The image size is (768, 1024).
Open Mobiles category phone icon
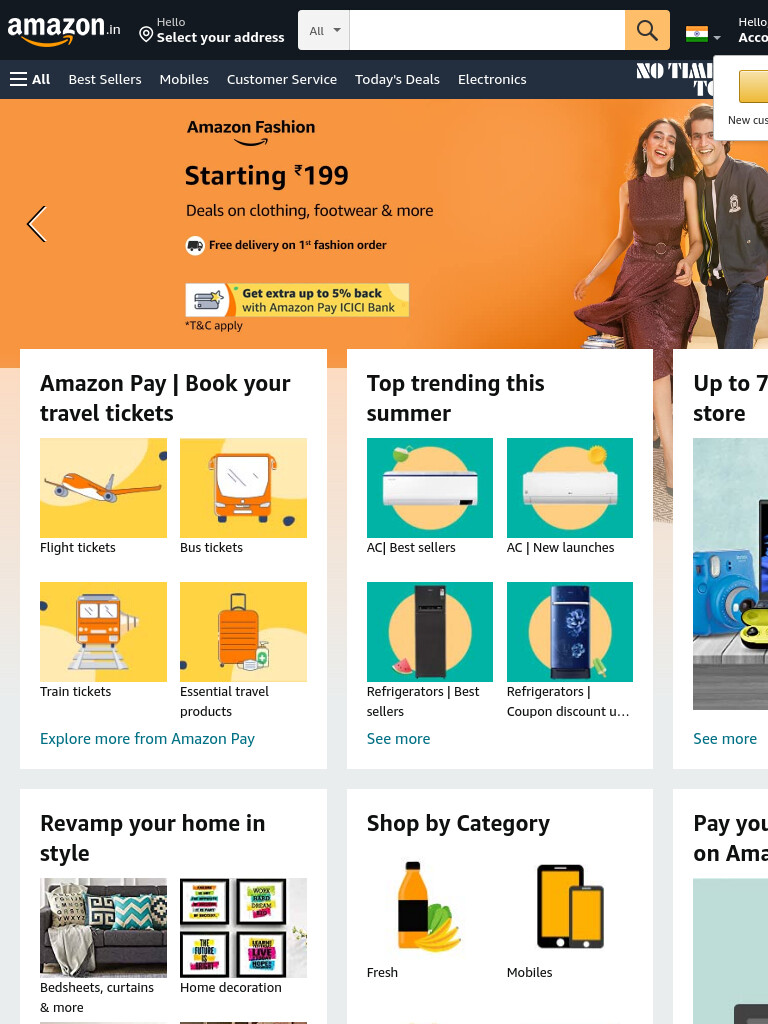570,906
